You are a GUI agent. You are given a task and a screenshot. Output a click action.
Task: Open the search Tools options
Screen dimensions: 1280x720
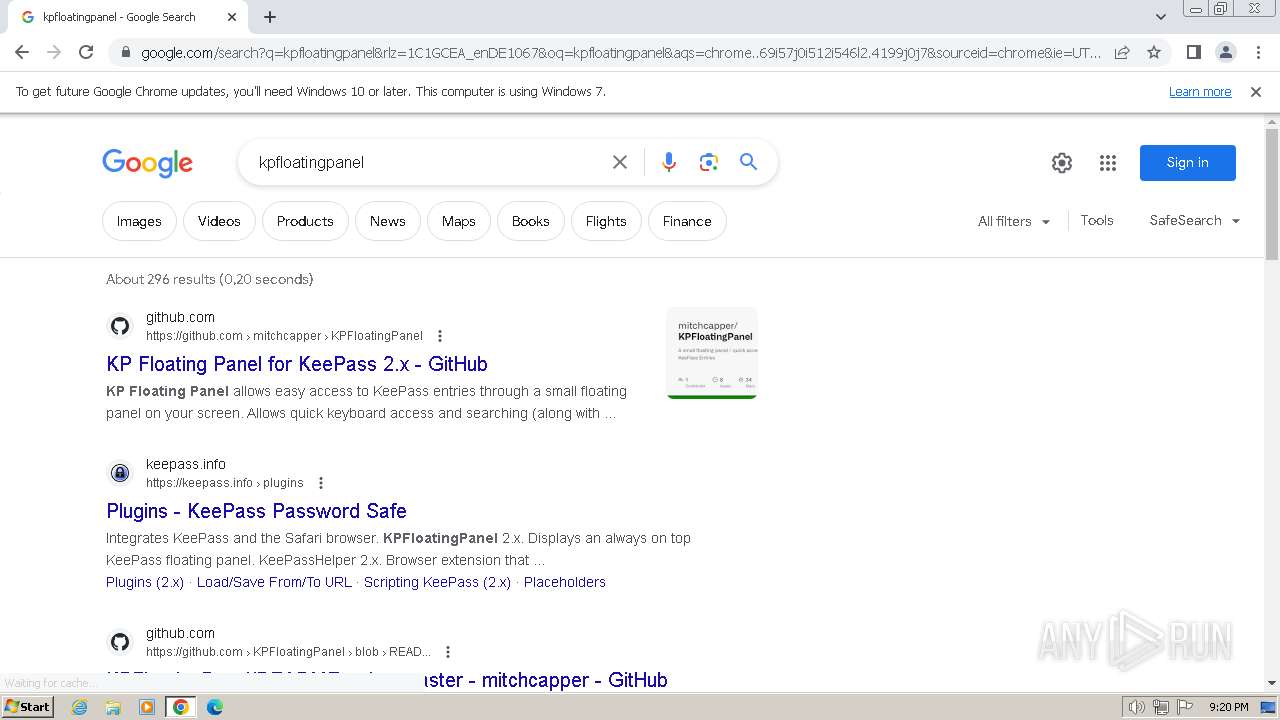1097,220
